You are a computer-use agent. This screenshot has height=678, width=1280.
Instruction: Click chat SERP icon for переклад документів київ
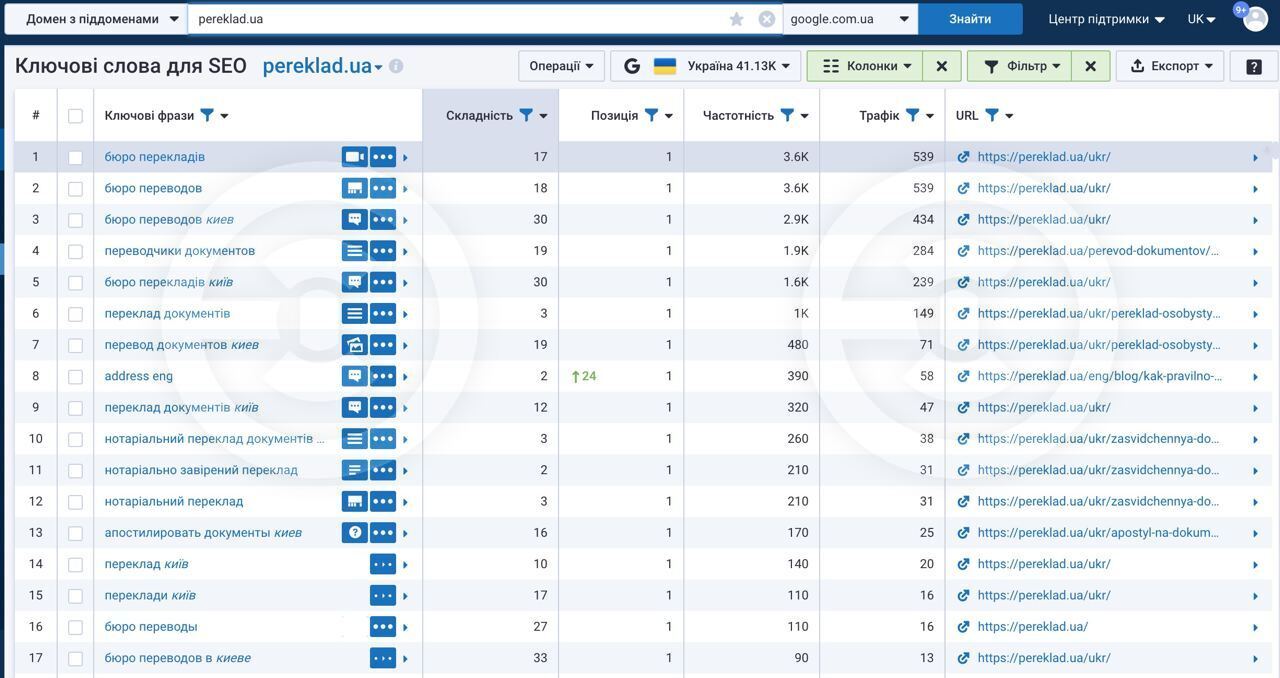pos(354,407)
